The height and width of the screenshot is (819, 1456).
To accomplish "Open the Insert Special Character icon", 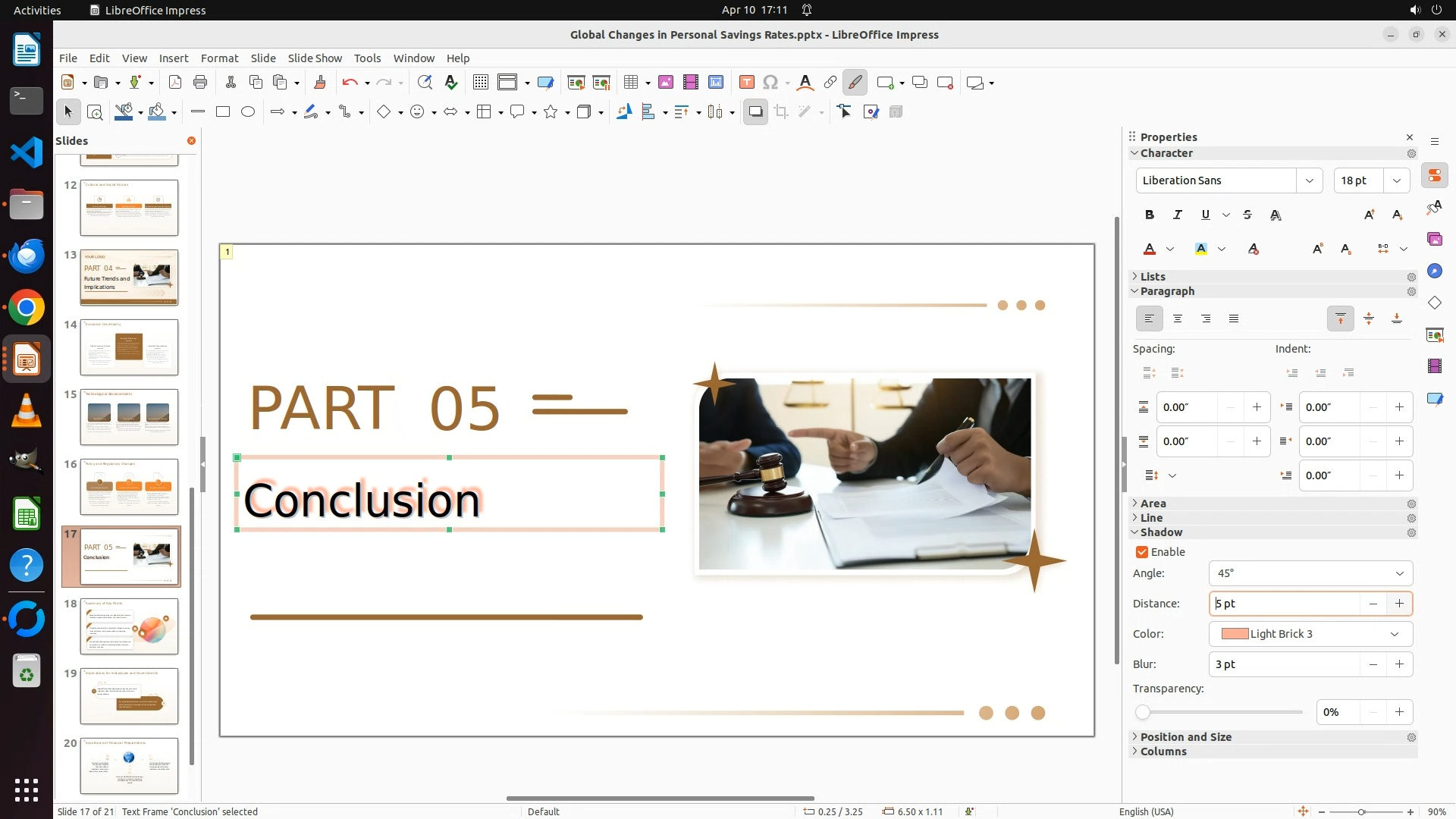I will click(770, 83).
